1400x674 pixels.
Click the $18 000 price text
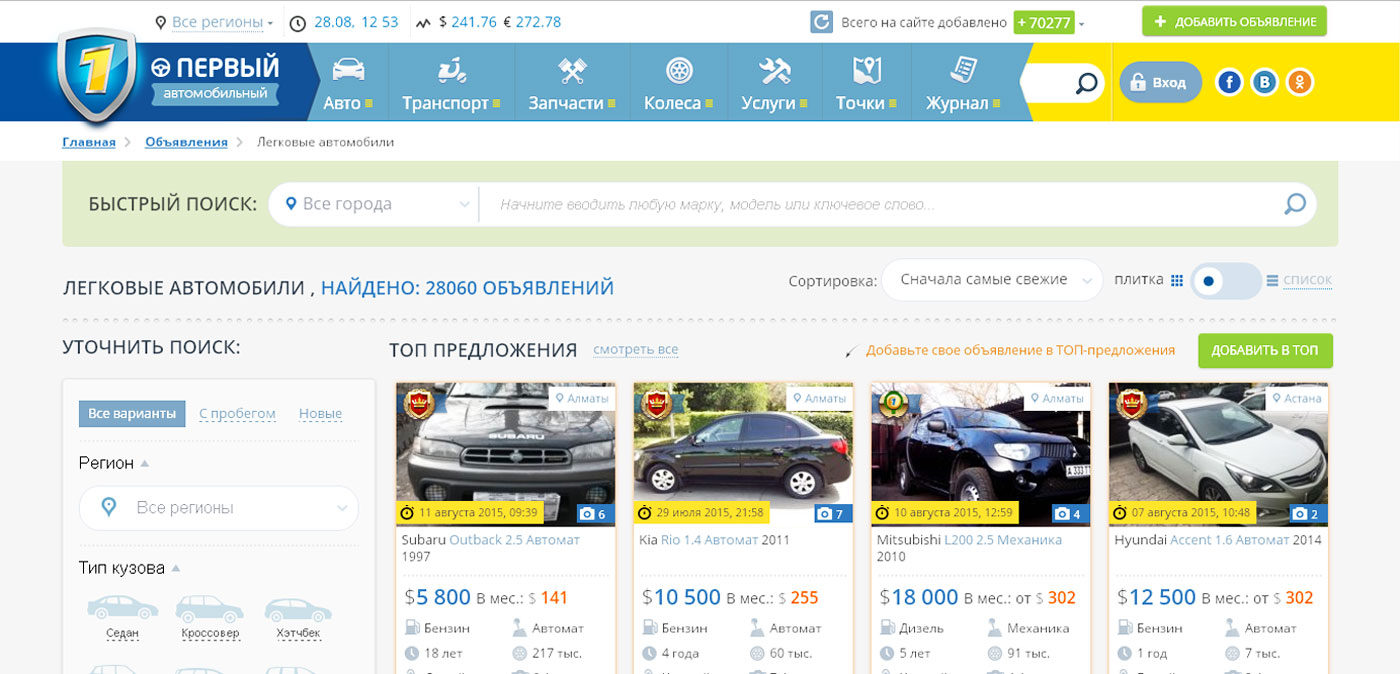(x=919, y=597)
